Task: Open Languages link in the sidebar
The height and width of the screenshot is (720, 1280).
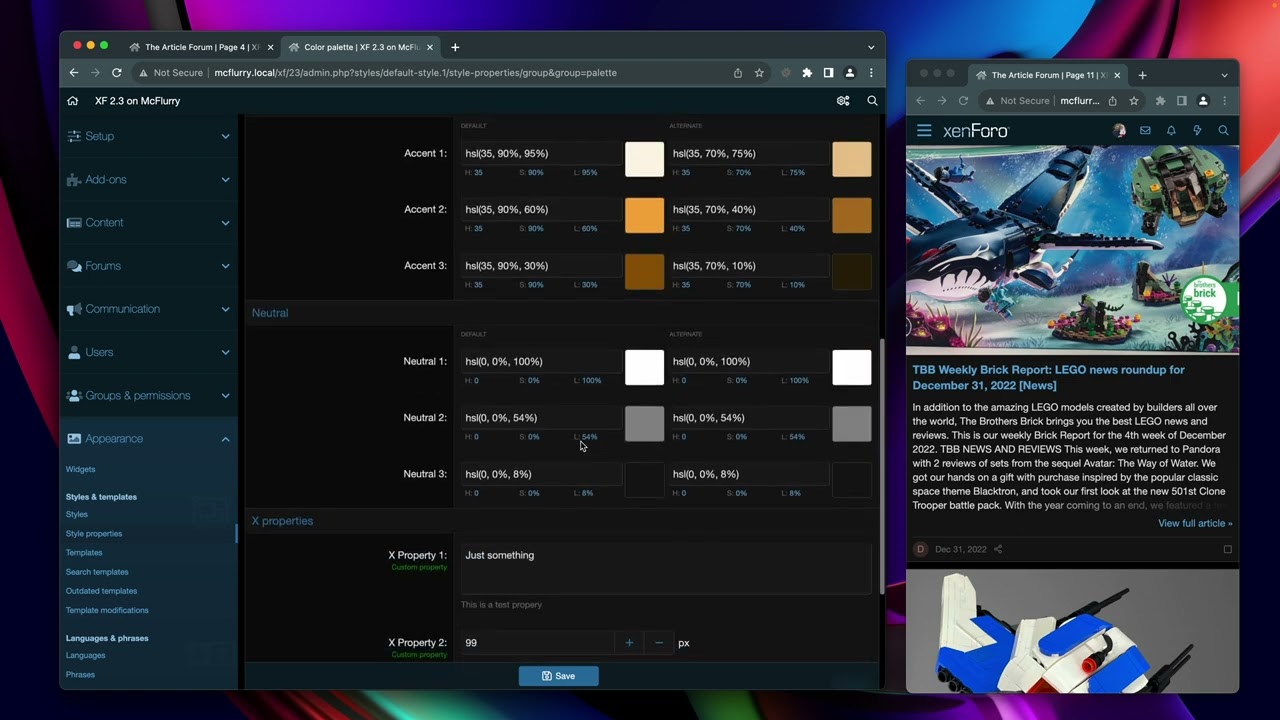Action: click(85, 655)
